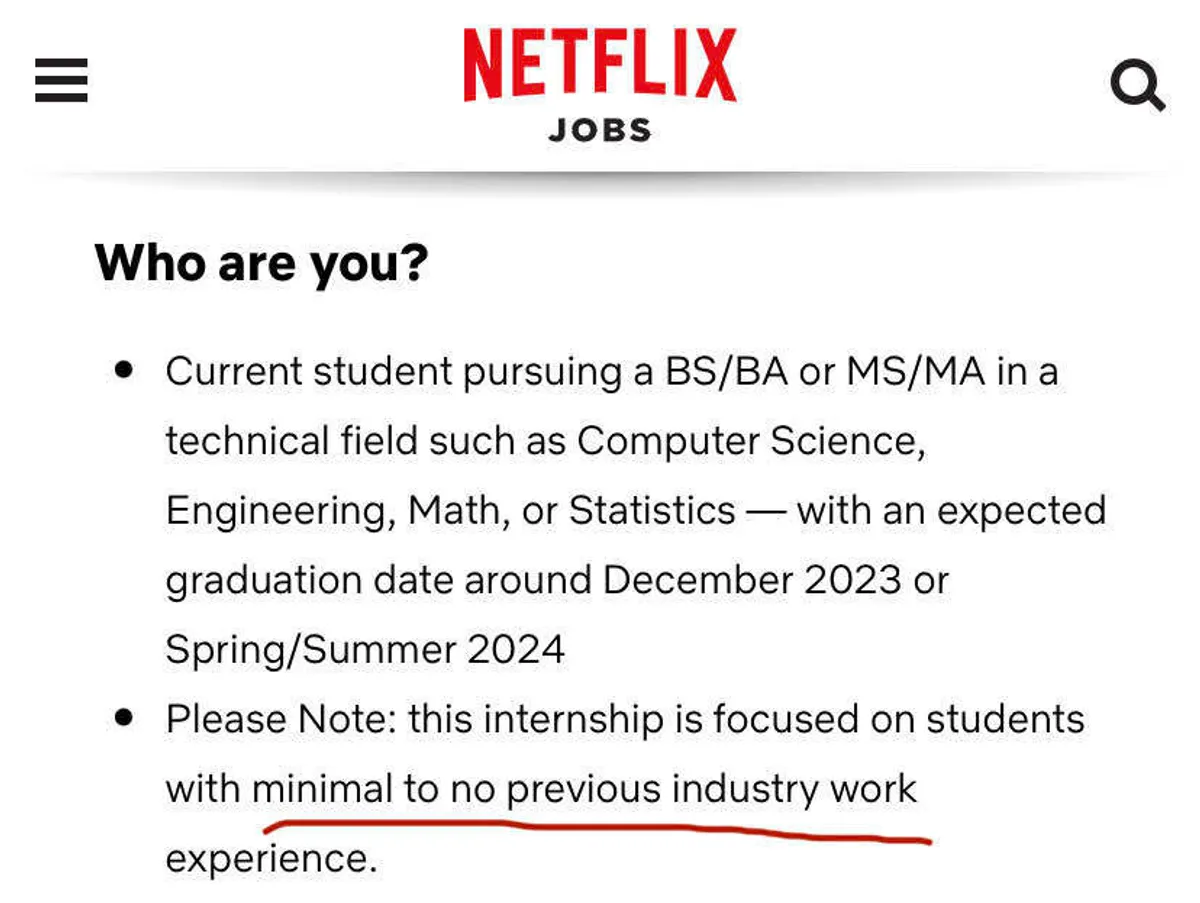Click the words "Current student"
The height and width of the screenshot is (903, 1200).
(309, 372)
